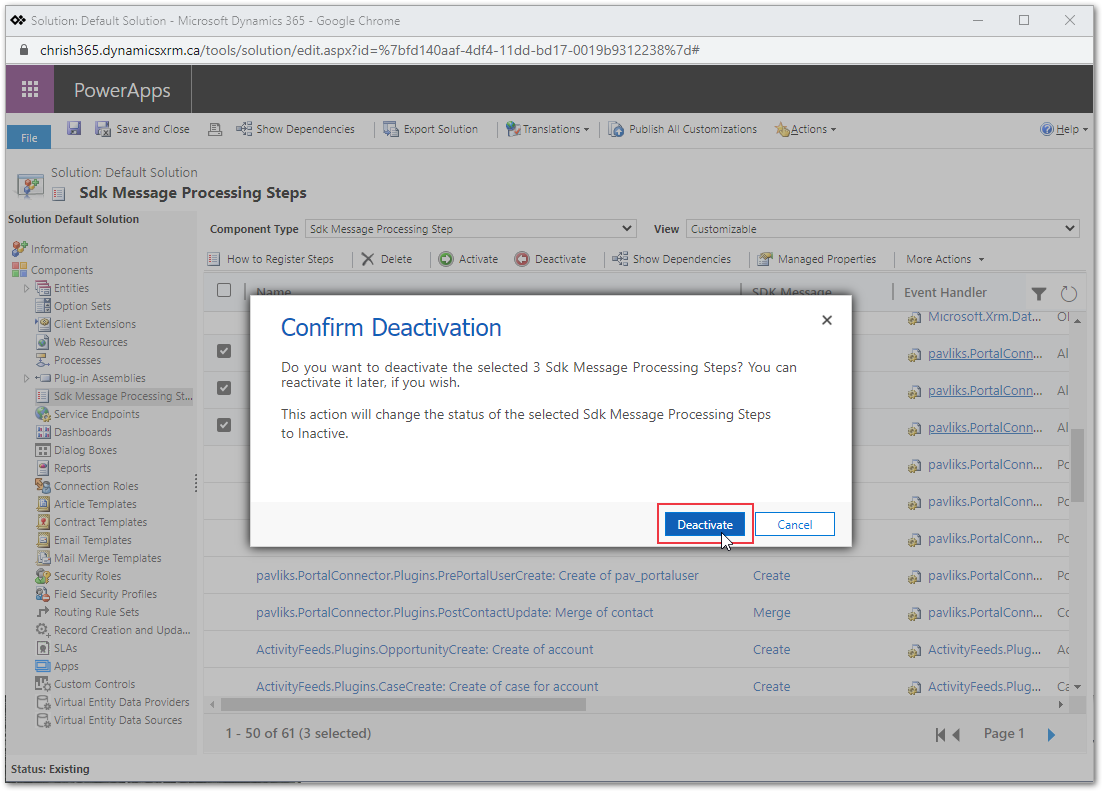Click the Apps icon in tree
This screenshot has height=792, width=1103.
click(43, 666)
